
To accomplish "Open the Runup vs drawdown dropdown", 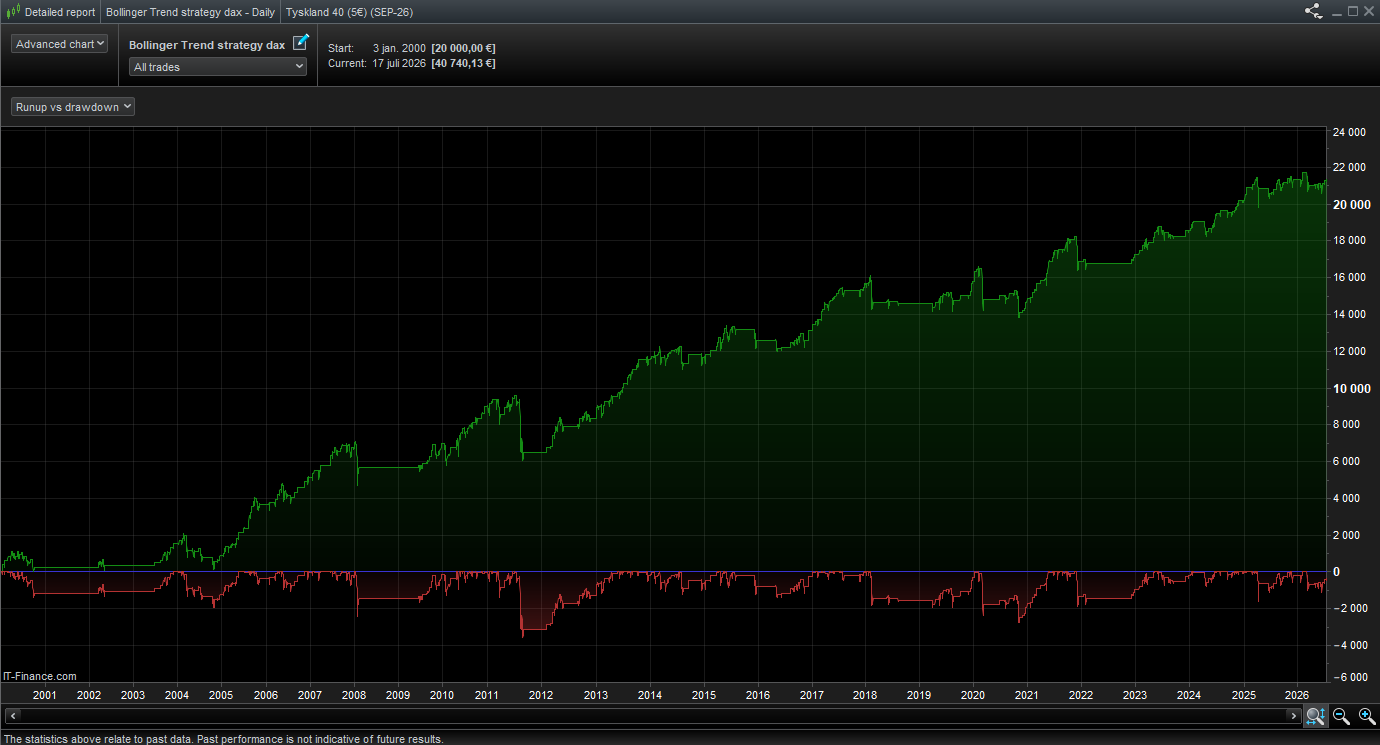I will pyautogui.click(x=73, y=107).
